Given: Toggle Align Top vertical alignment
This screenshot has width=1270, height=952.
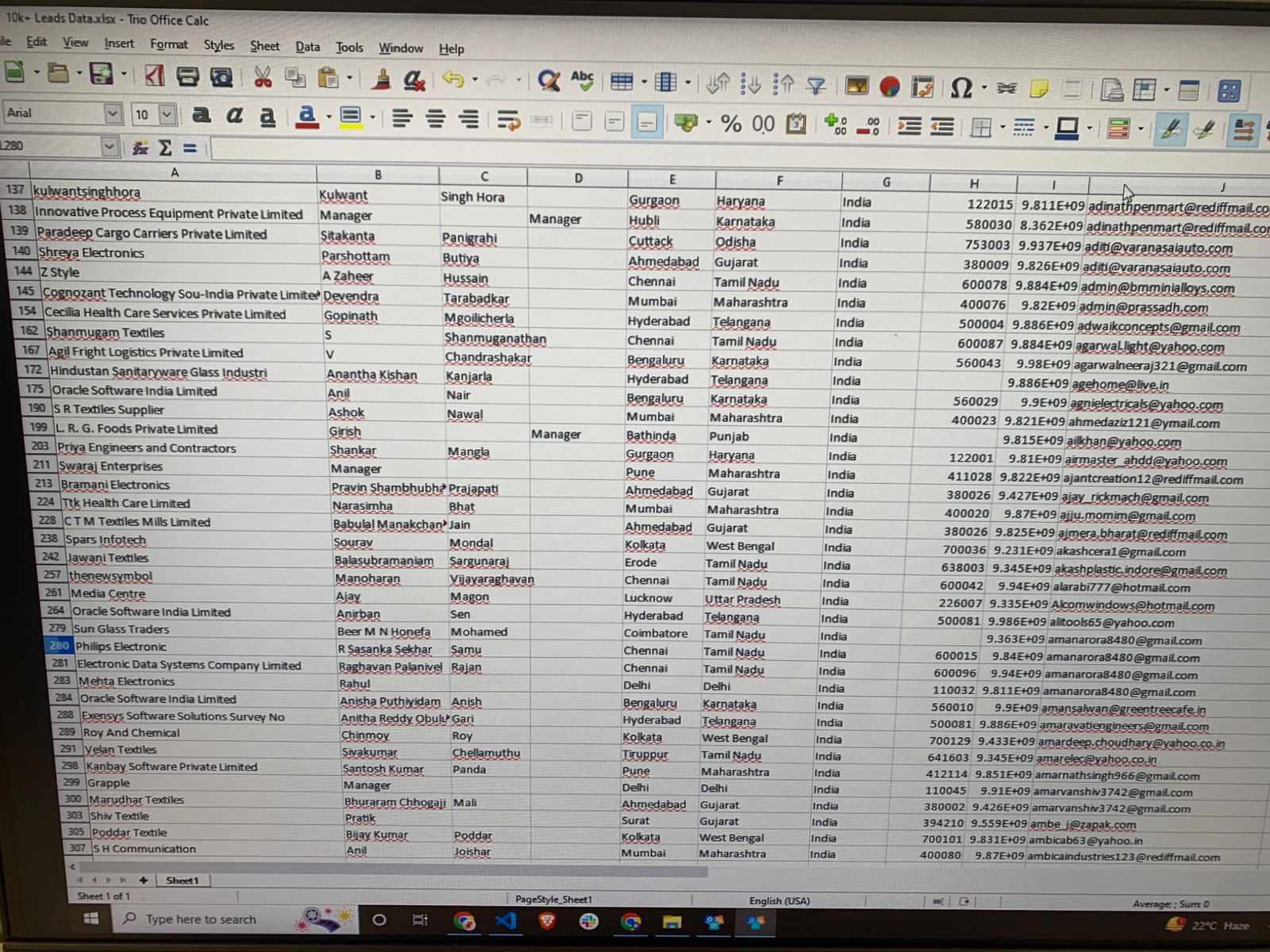Looking at the screenshot, I should tap(581, 121).
